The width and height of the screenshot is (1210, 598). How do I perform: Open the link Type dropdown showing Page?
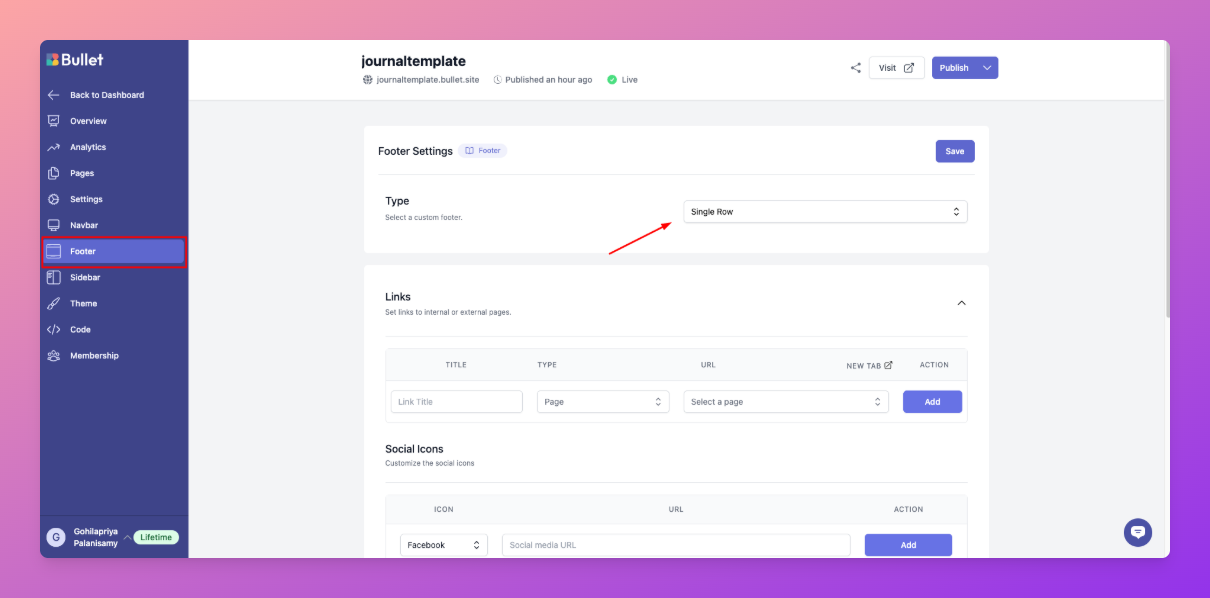pos(603,402)
